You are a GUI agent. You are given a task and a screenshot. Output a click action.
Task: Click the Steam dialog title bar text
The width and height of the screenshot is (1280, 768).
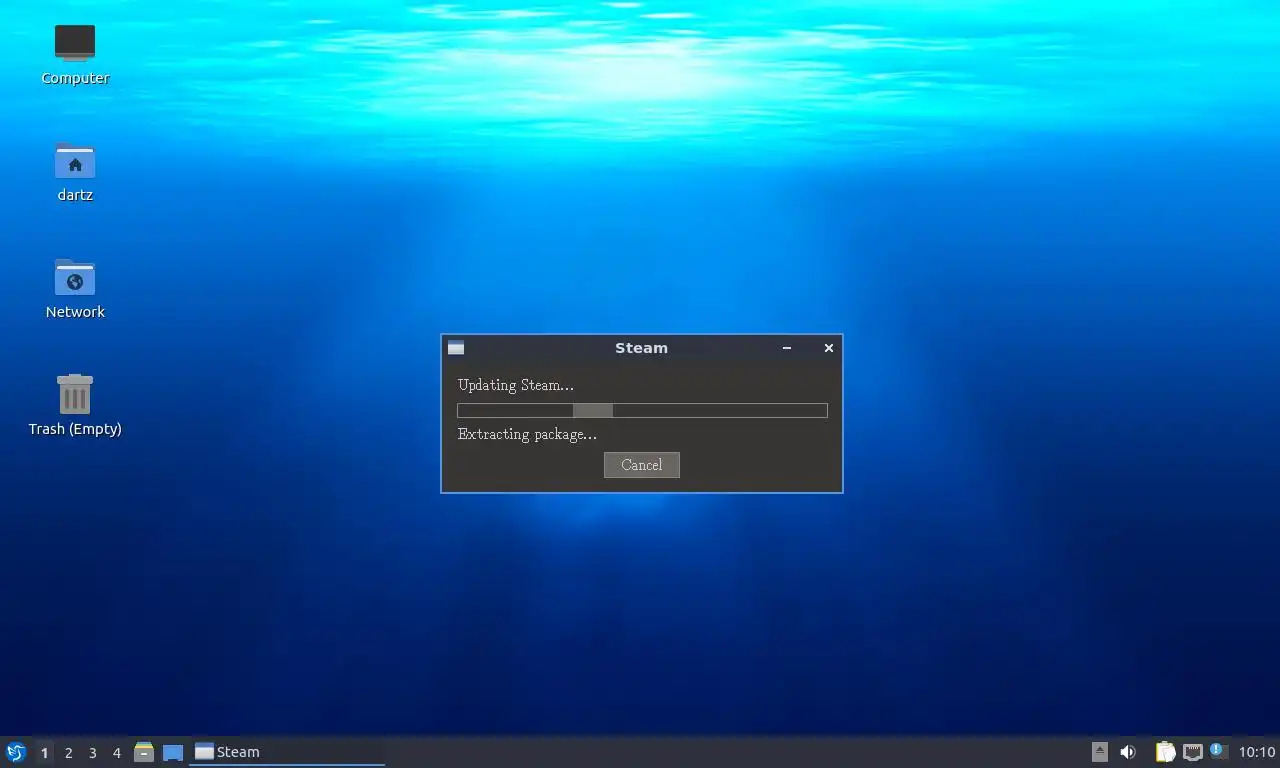pos(641,348)
